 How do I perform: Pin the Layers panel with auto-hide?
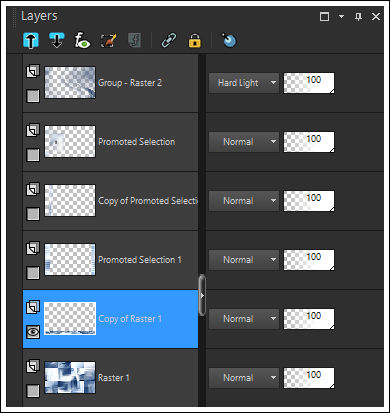358,16
